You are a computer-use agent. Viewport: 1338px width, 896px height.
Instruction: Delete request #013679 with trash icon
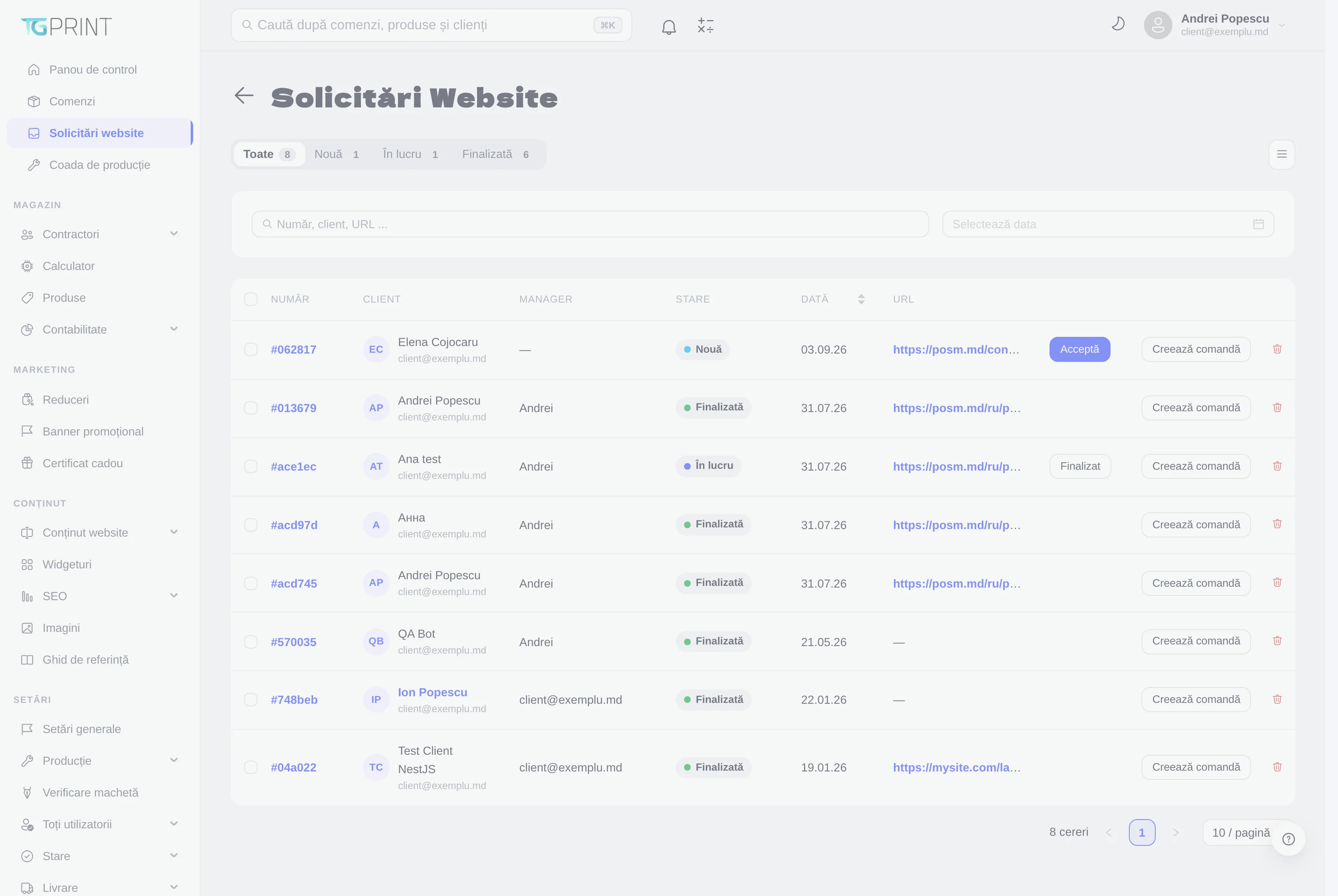[x=1277, y=407]
